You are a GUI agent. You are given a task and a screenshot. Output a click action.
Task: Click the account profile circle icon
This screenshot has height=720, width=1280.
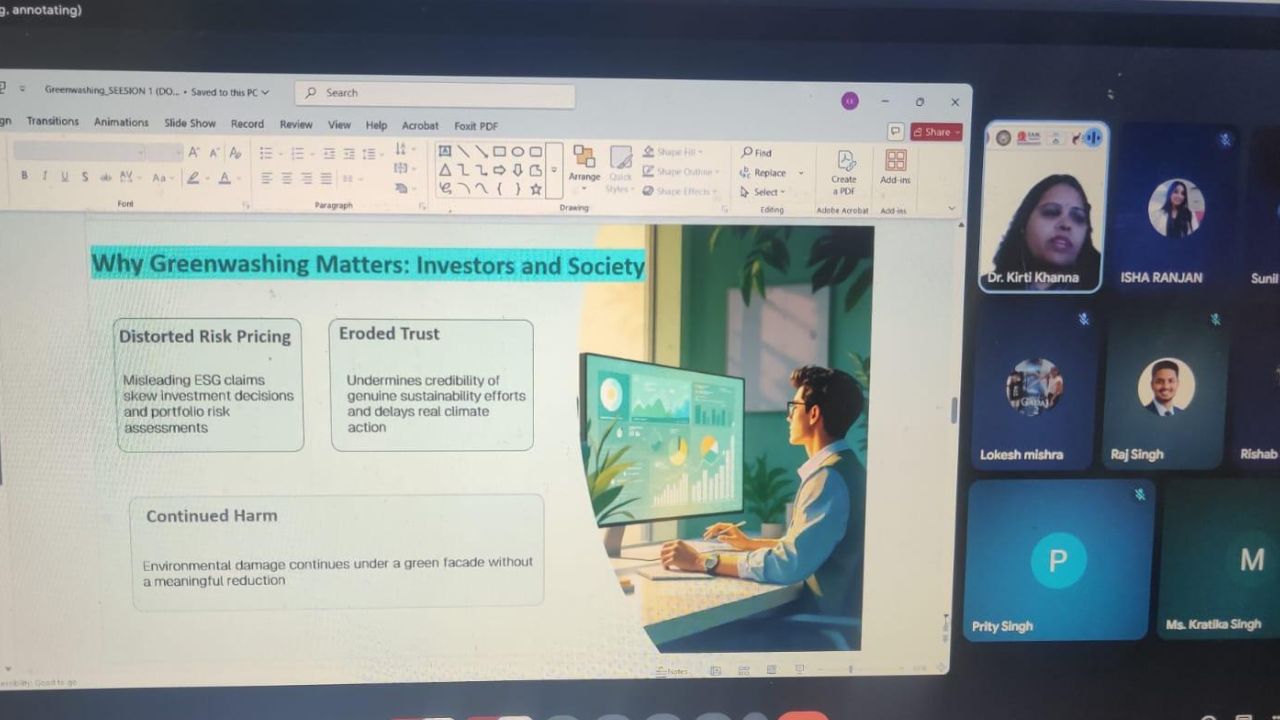(x=850, y=101)
